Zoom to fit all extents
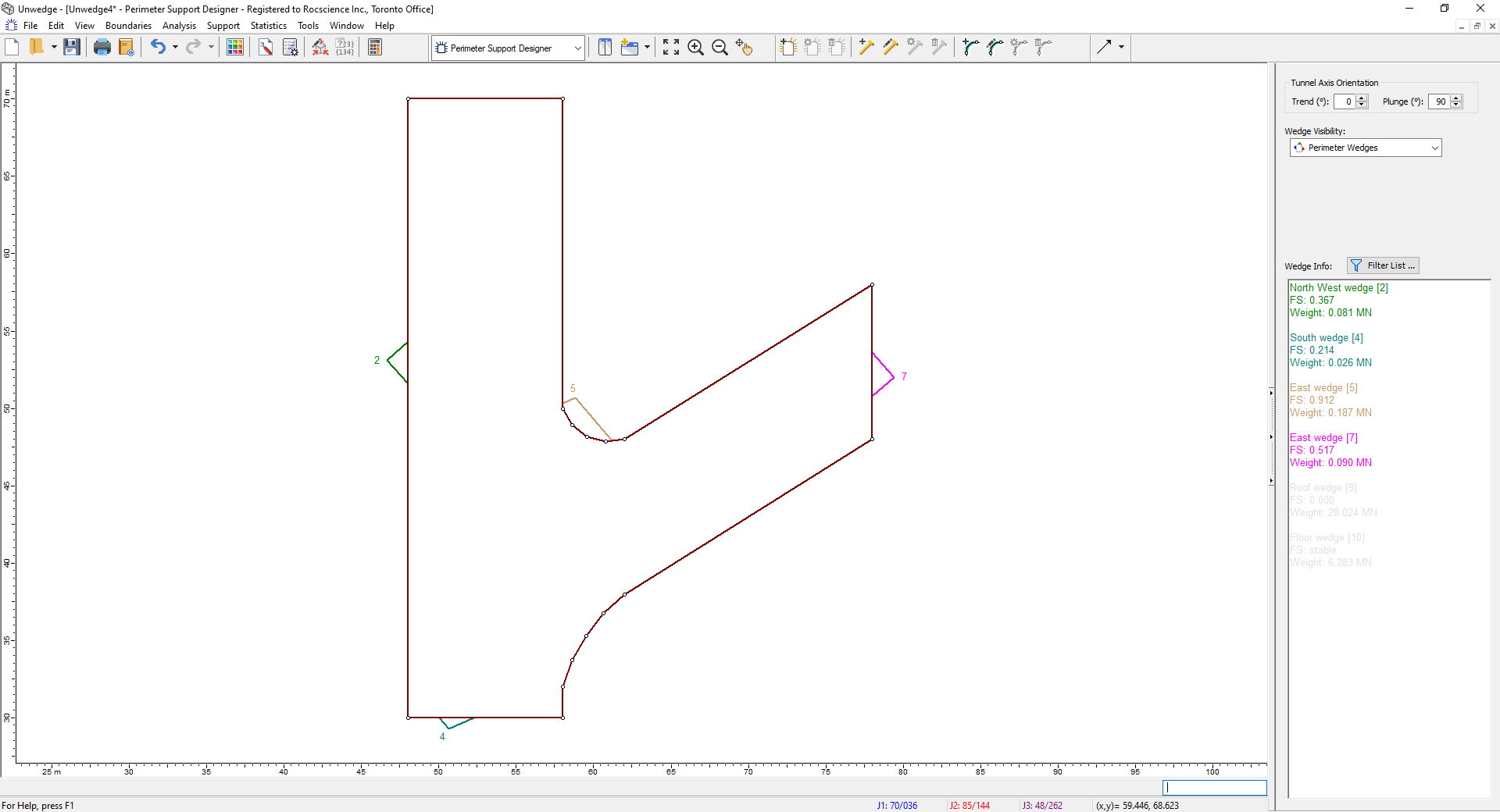The width and height of the screenshot is (1500, 812). pyautogui.click(x=671, y=48)
